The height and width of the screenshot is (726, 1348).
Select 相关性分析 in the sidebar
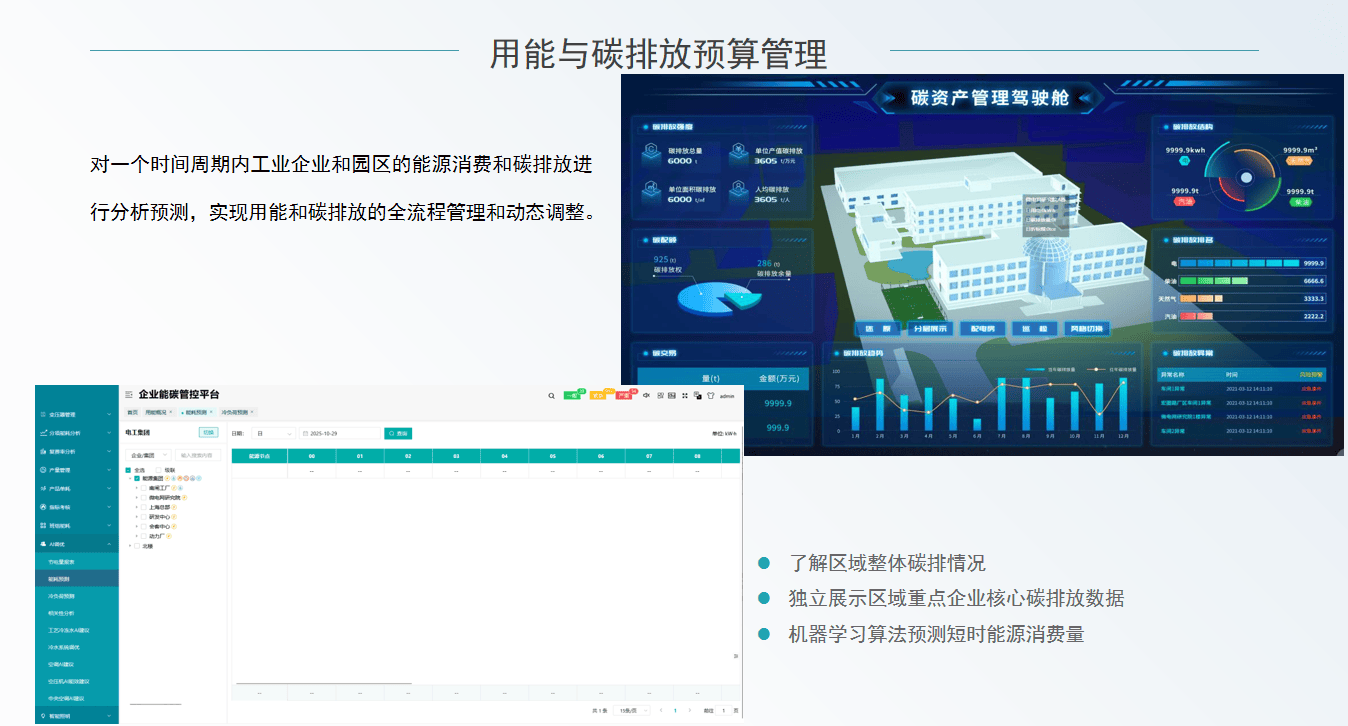[62, 613]
